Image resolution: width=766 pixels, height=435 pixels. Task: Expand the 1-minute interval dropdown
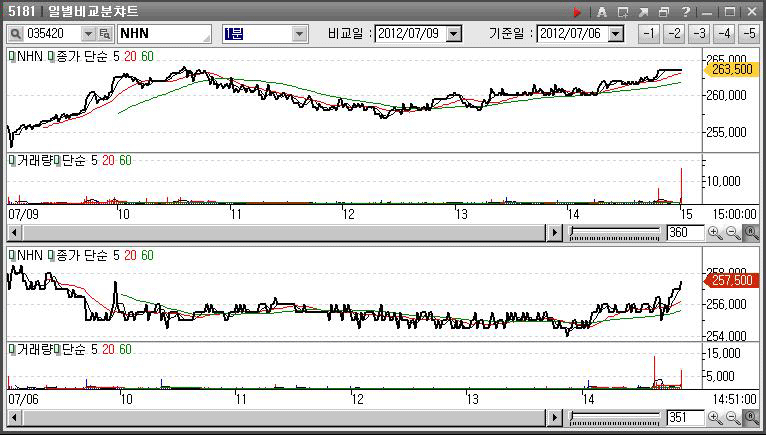coord(299,33)
